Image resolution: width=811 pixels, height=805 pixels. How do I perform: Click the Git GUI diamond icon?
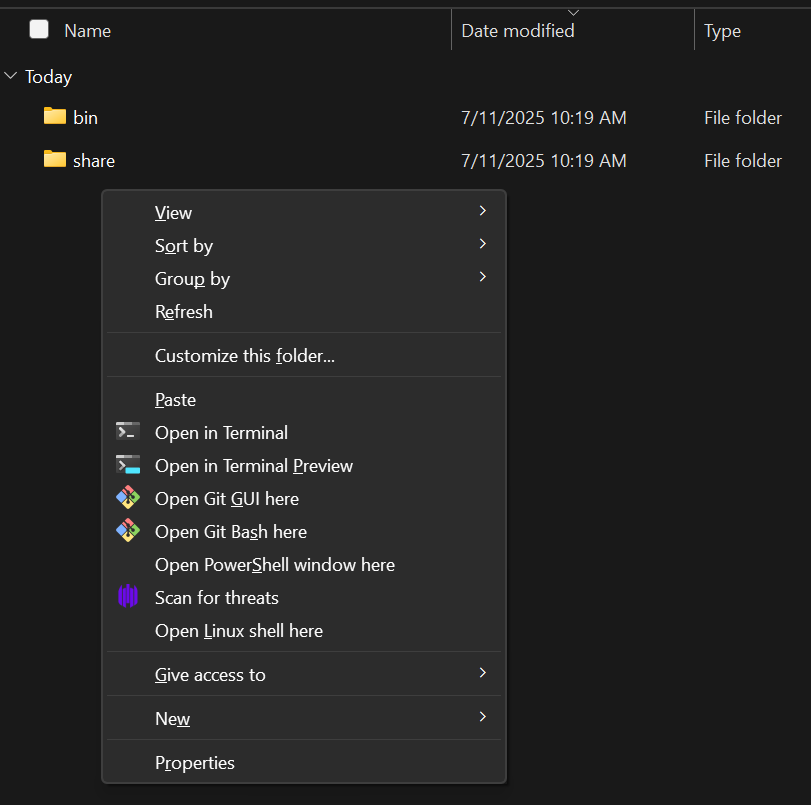click(128, 498)
